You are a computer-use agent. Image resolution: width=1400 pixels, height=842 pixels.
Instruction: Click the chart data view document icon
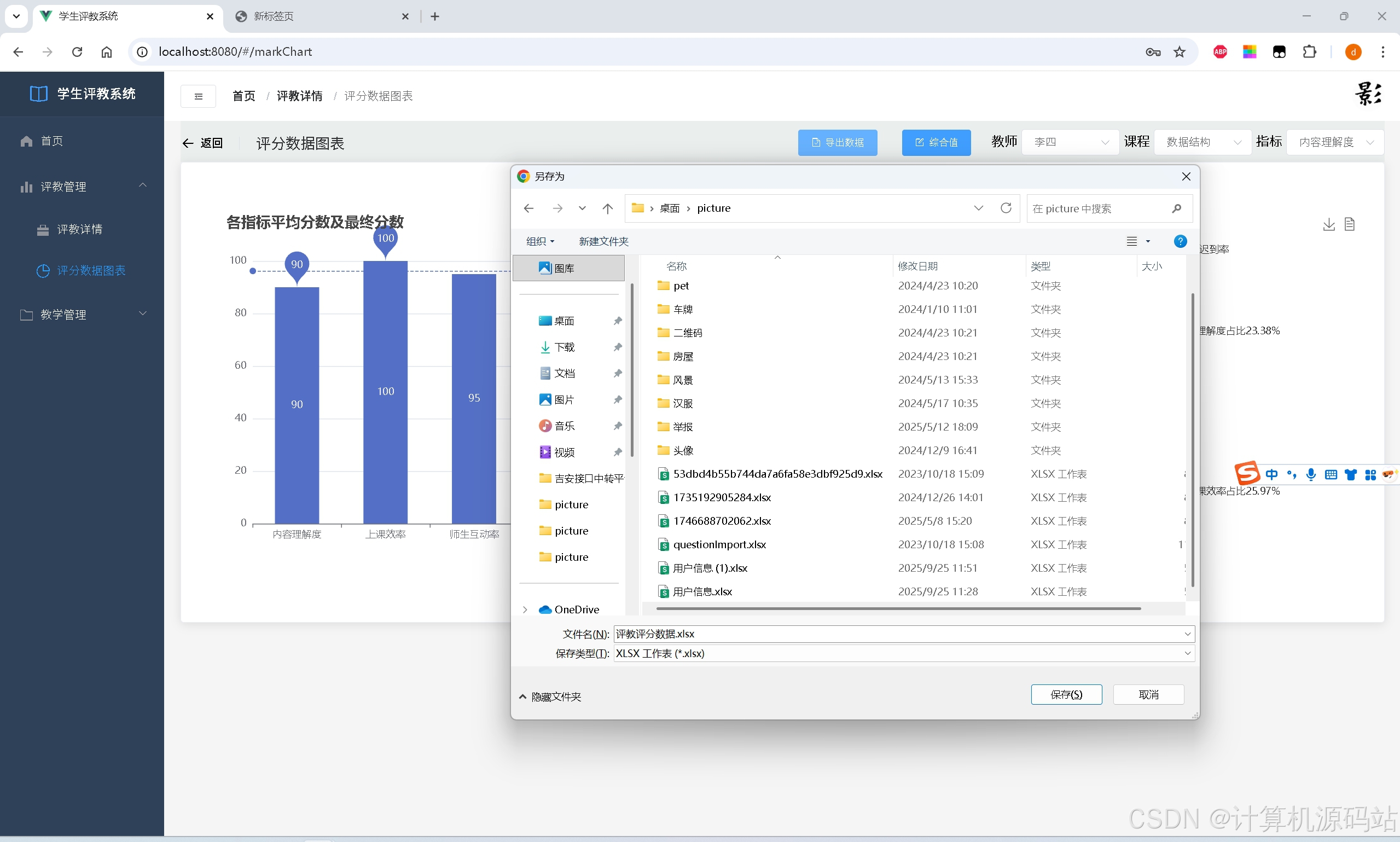(x=1350, y=225)
